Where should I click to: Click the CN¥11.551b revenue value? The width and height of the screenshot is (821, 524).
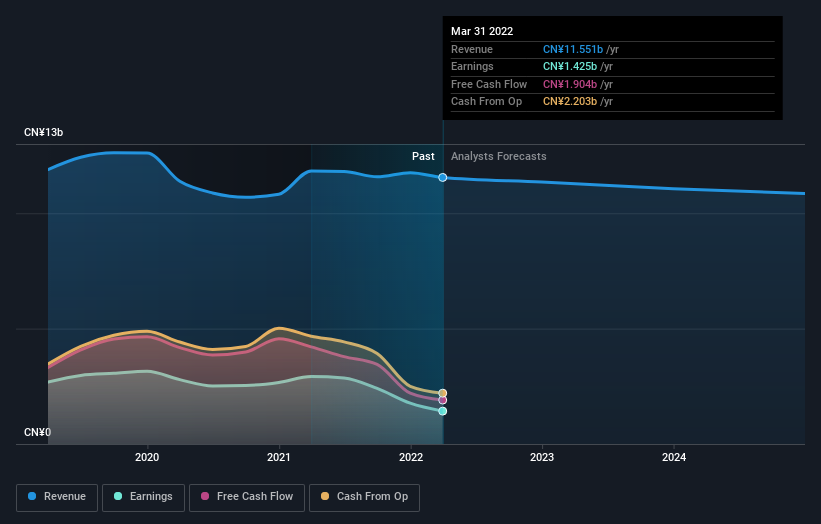point(573,49)
